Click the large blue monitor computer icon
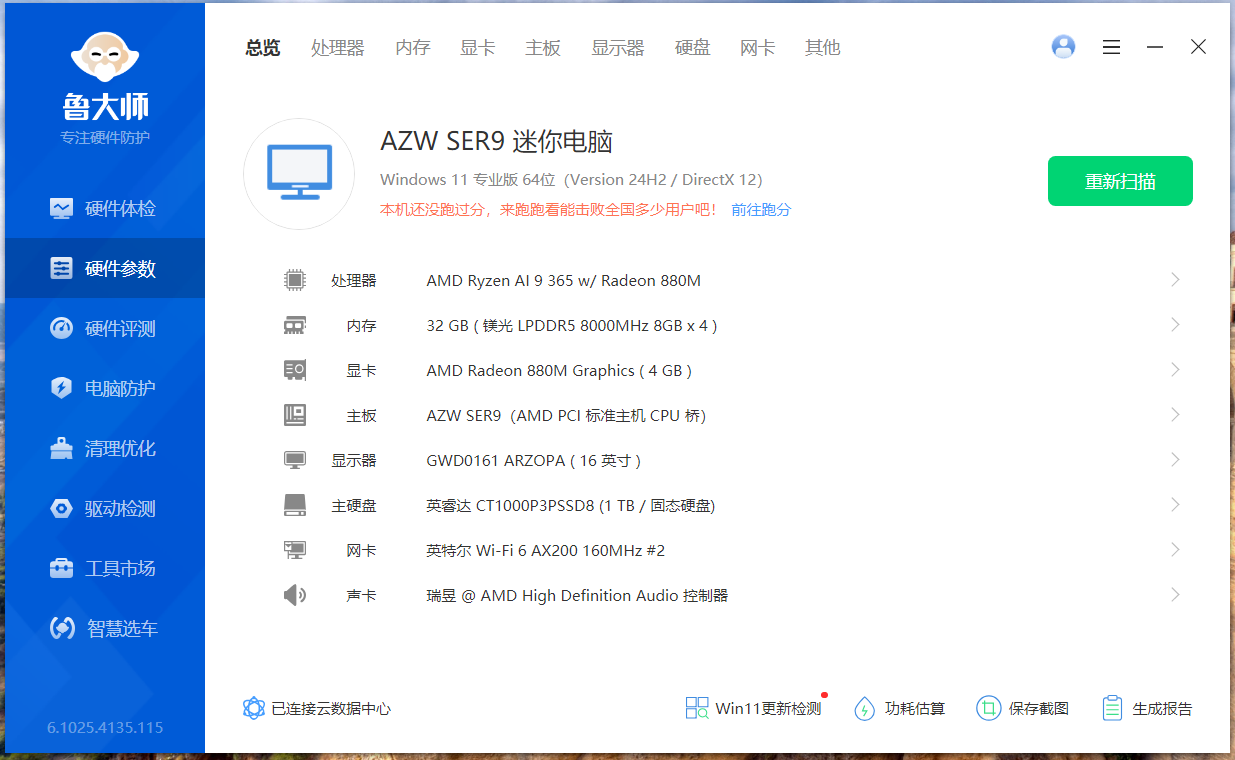 coord(299,173)
